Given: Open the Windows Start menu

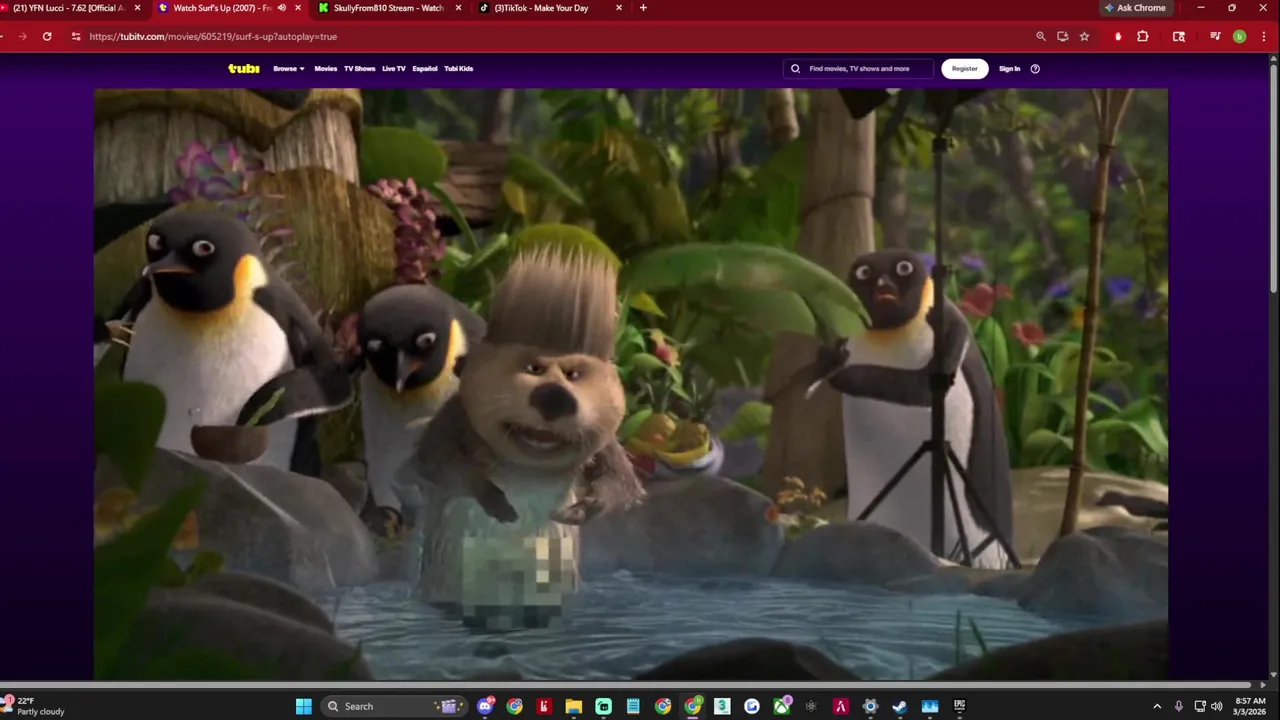Looking at the screenshot, I should tap(303, 706).
